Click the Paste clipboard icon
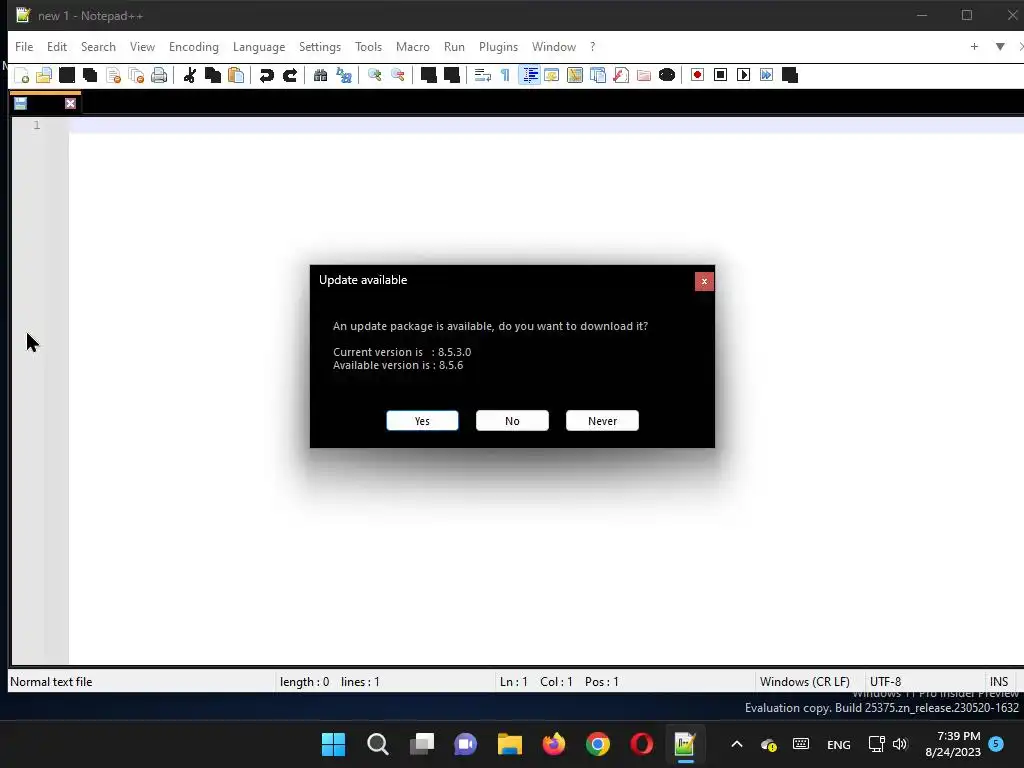The image size is (1024, 768). [236, 75]
